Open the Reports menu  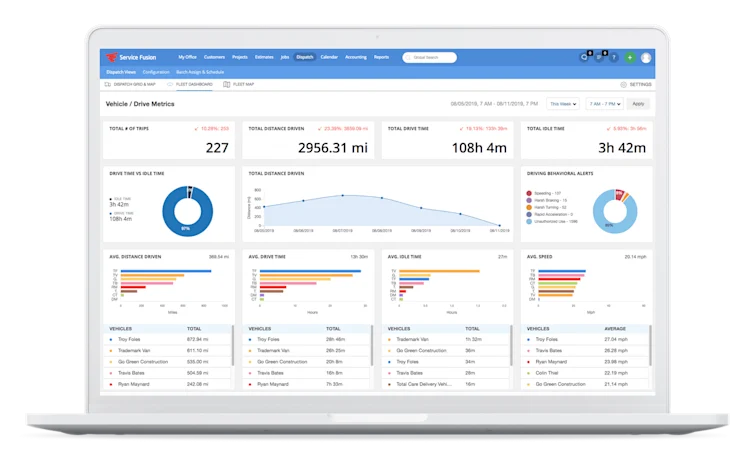tap(381, 57)
